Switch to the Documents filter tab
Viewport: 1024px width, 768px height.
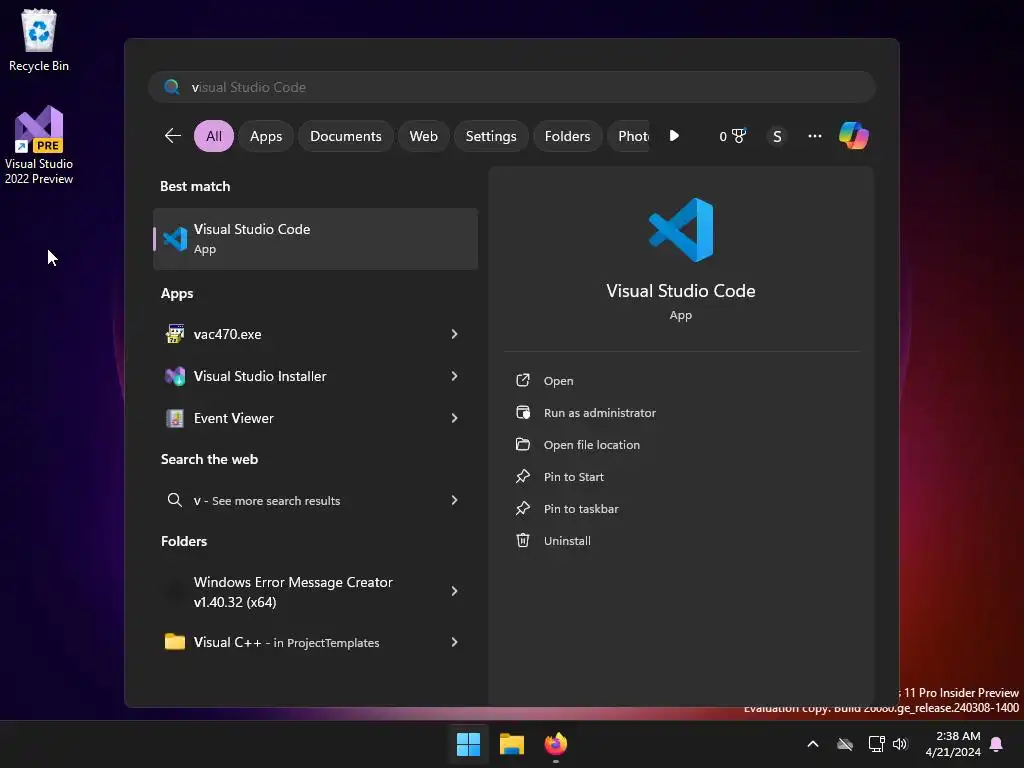(x=345, y=136)
